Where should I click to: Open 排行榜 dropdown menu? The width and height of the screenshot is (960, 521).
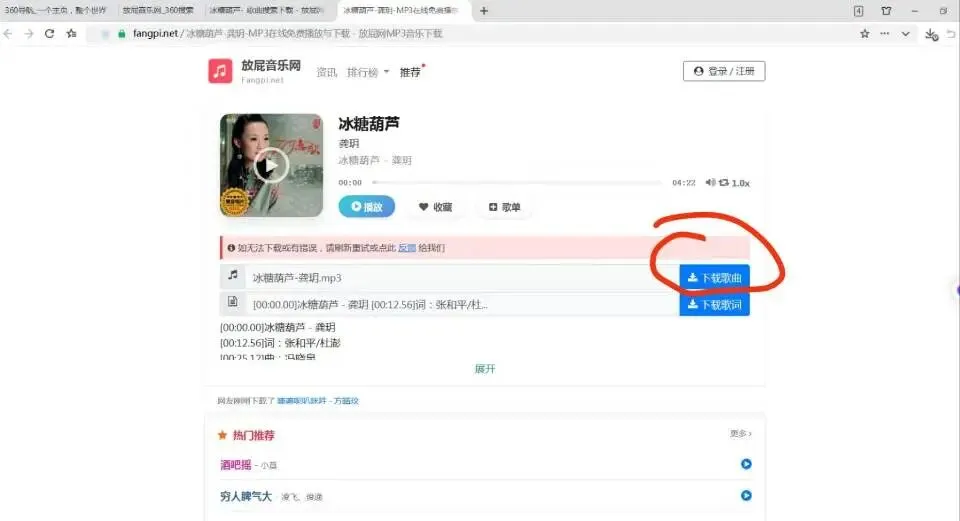367,72
